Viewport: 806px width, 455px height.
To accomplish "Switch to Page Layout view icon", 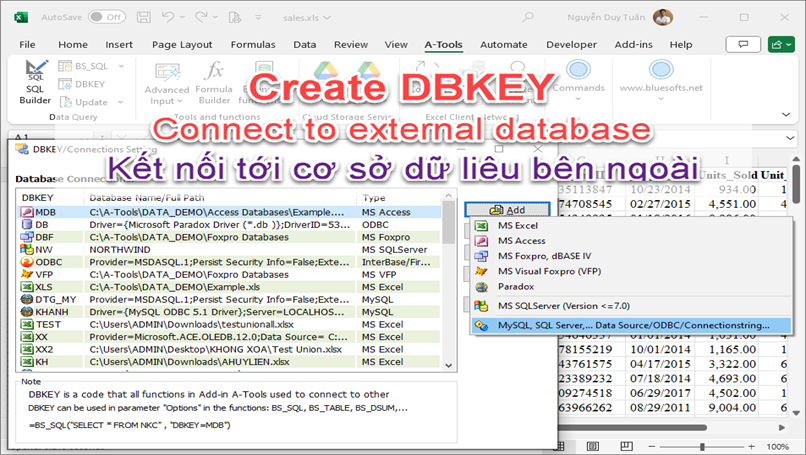I will click(x=593, y=446).
